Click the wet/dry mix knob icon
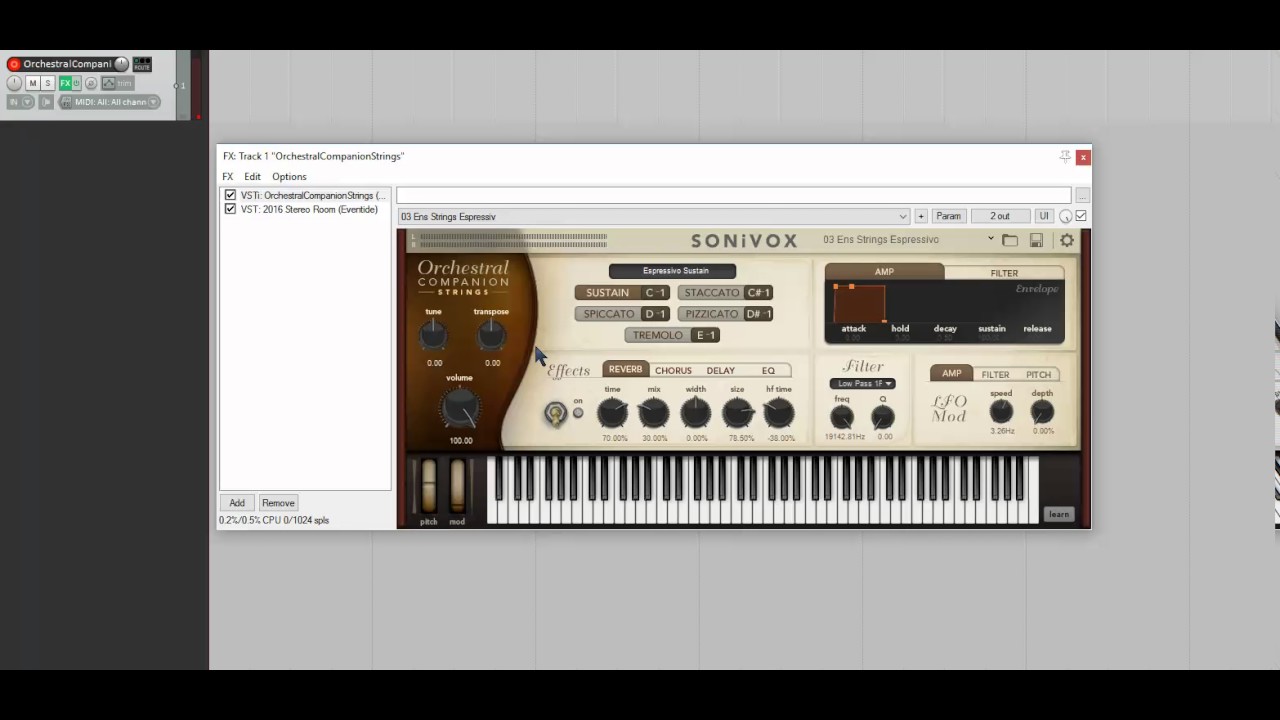The height and width of the screenshot is (720, 1280). 1065,217
